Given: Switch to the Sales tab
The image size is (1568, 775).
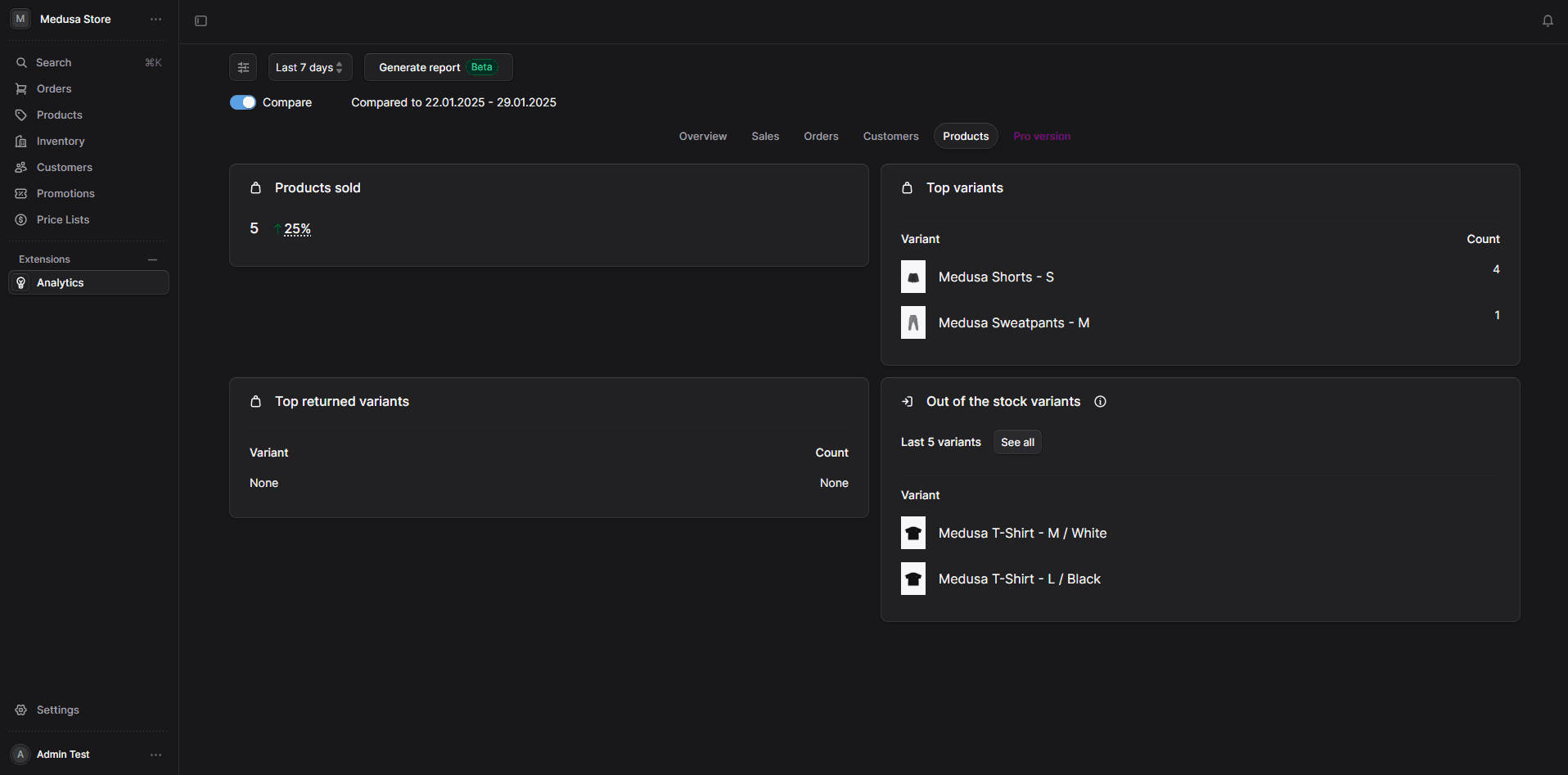Looking at the screenshot, I should [764, 136].
